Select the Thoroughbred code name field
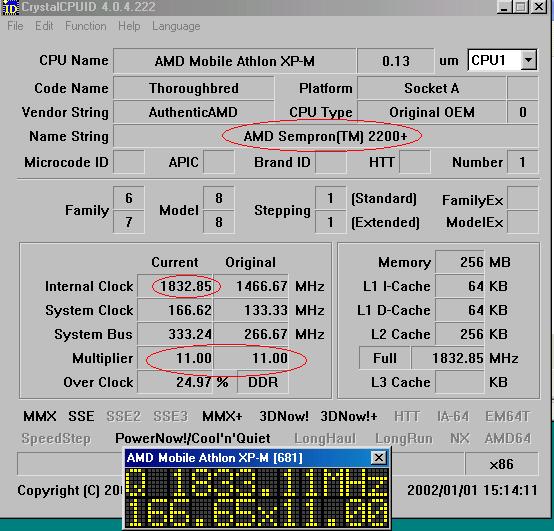554x531 pixels. tap(194, 88)
